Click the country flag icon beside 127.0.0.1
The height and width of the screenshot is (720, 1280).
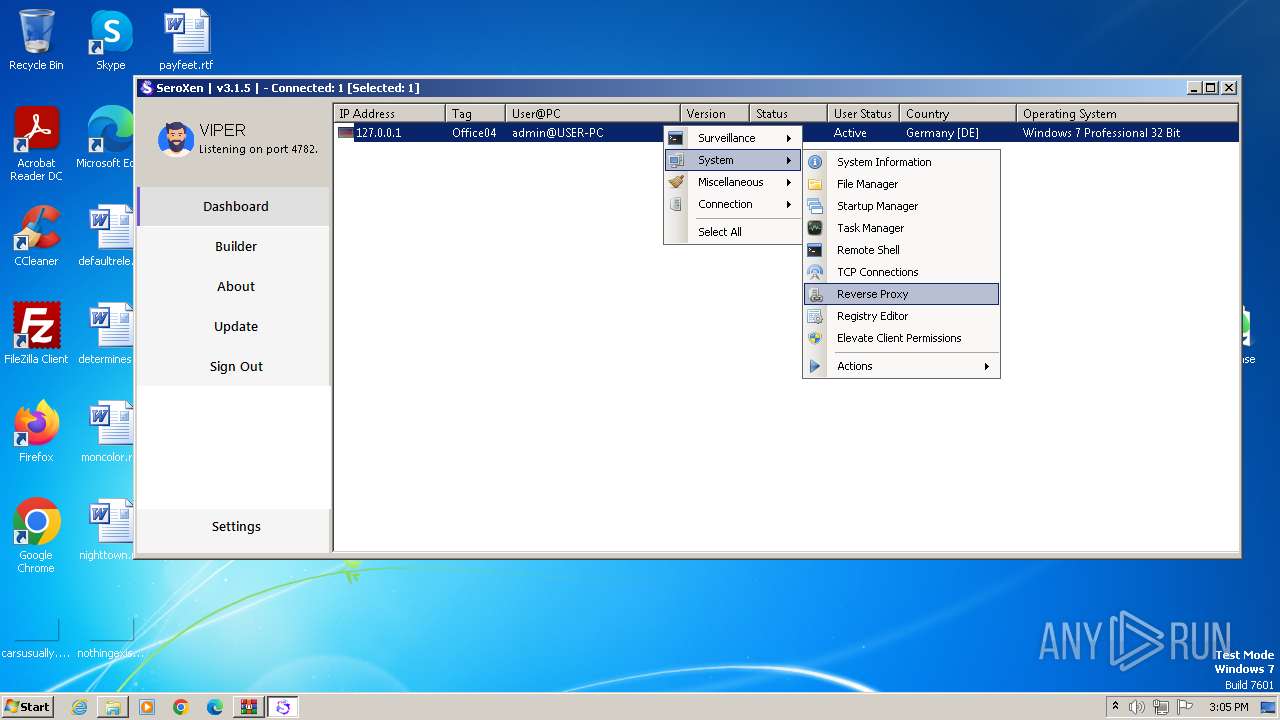[345, 133]
